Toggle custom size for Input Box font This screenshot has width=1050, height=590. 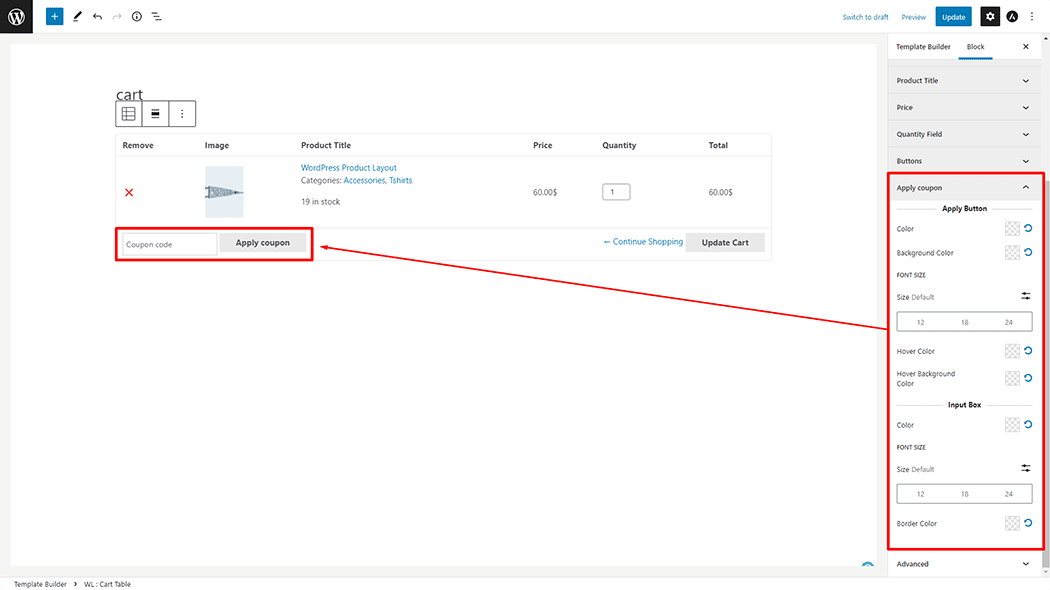tap(1025, 468)
